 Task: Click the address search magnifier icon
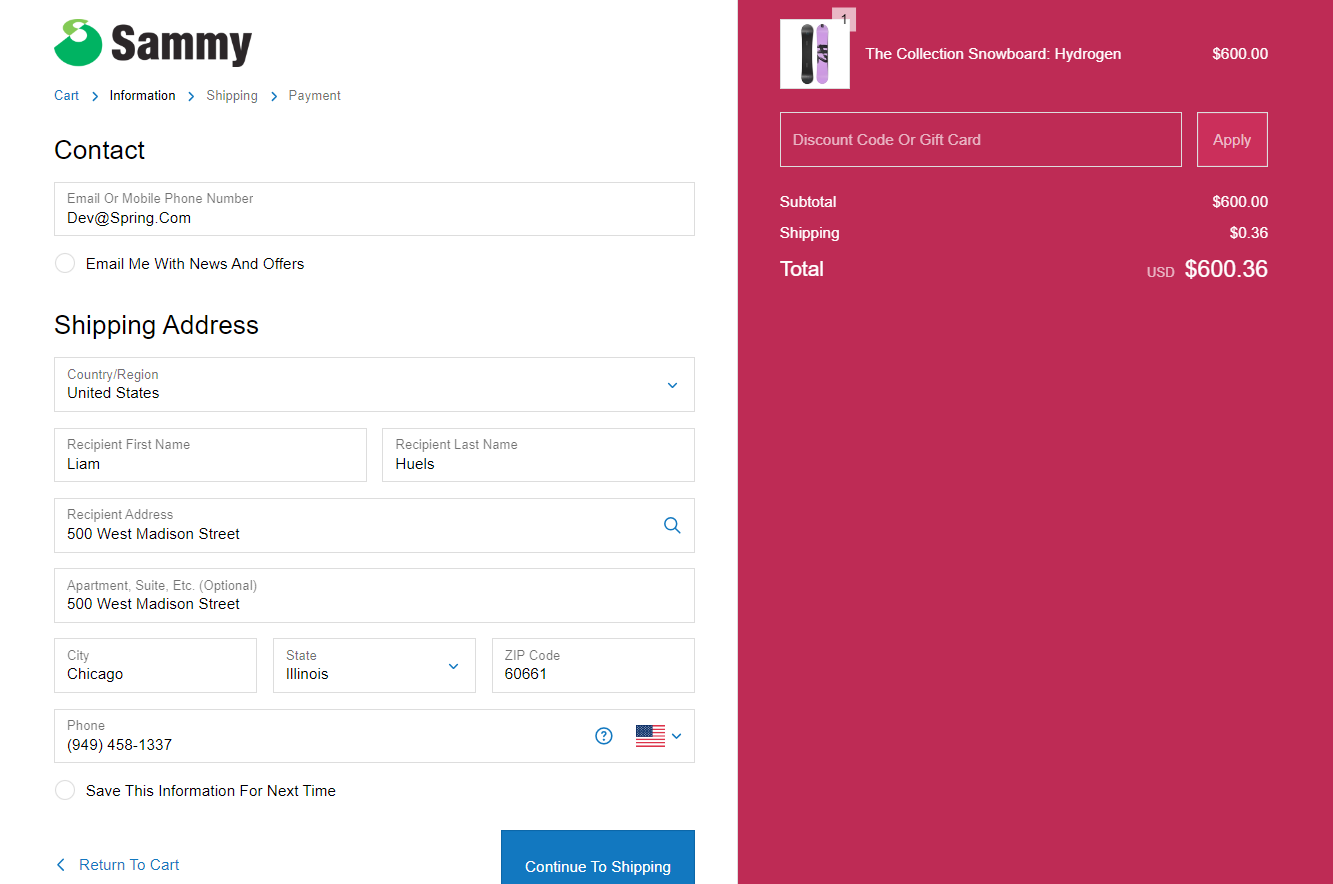[672, 525]
